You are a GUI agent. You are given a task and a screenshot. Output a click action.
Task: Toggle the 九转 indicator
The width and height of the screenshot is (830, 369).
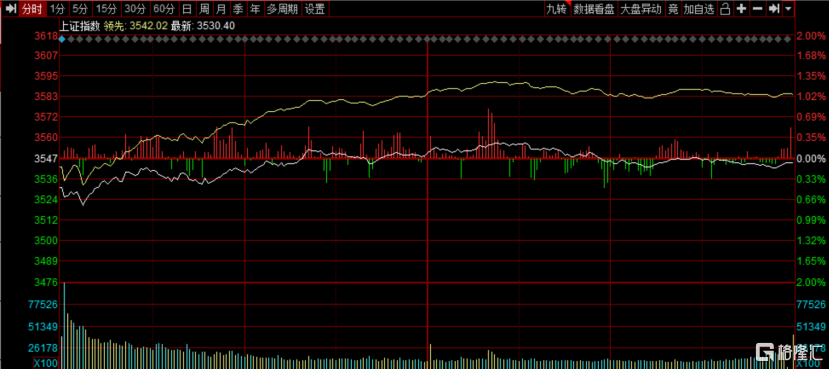[557, 8]
